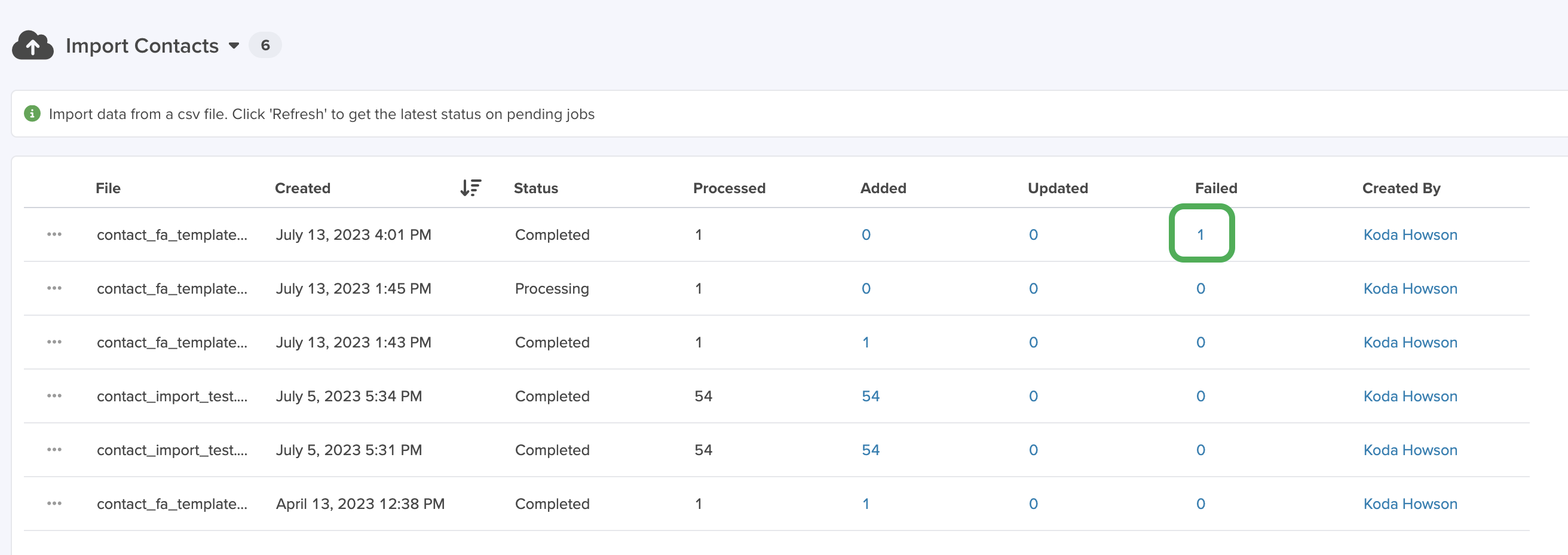Click the Created column sort descending icon
Viewport: 1568px width, 555px height.
470,188
